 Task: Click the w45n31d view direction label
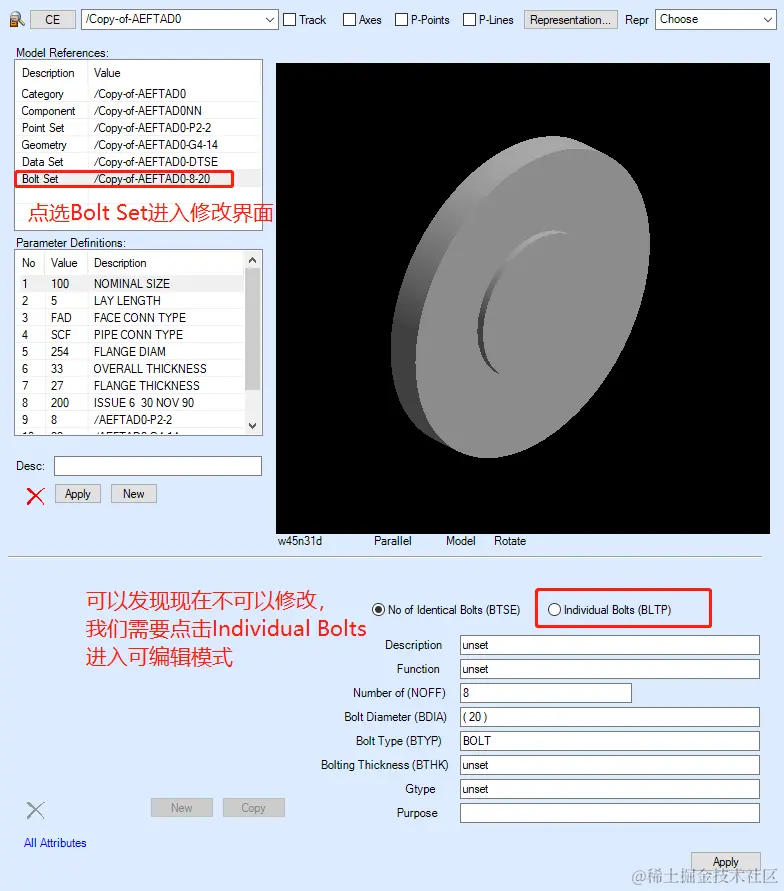[300, 541]
